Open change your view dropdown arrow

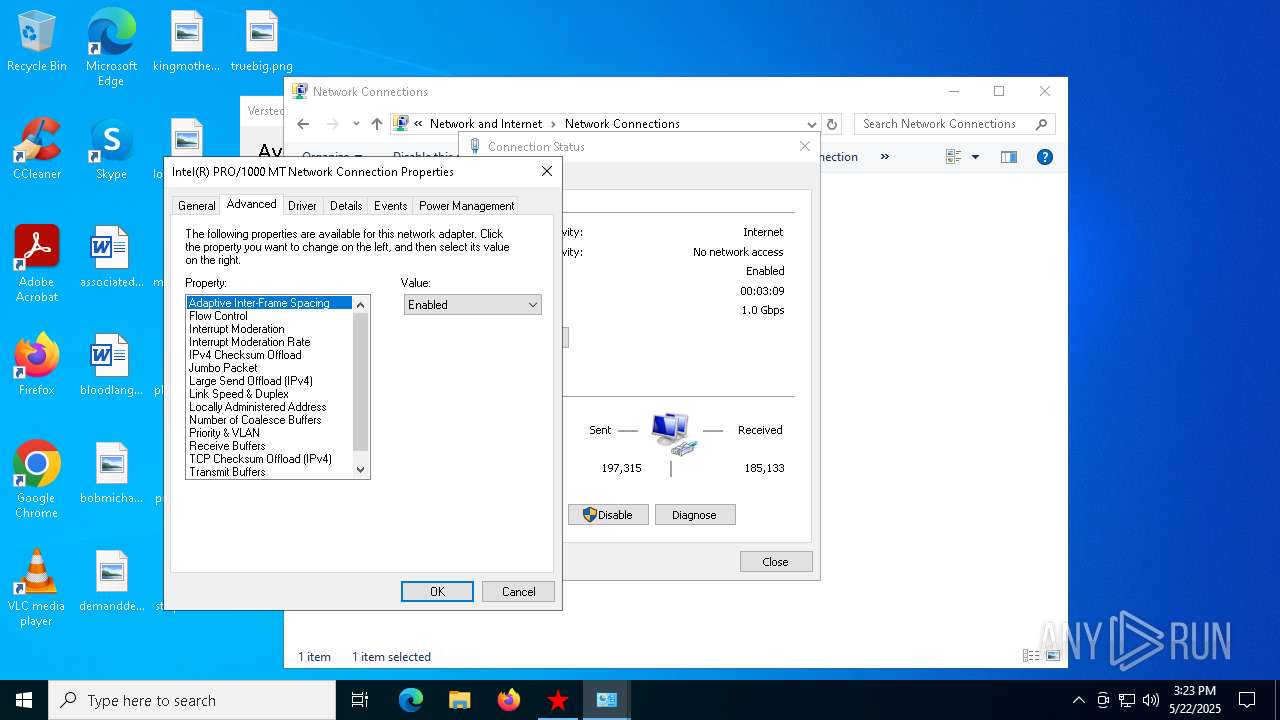point(975,157)
